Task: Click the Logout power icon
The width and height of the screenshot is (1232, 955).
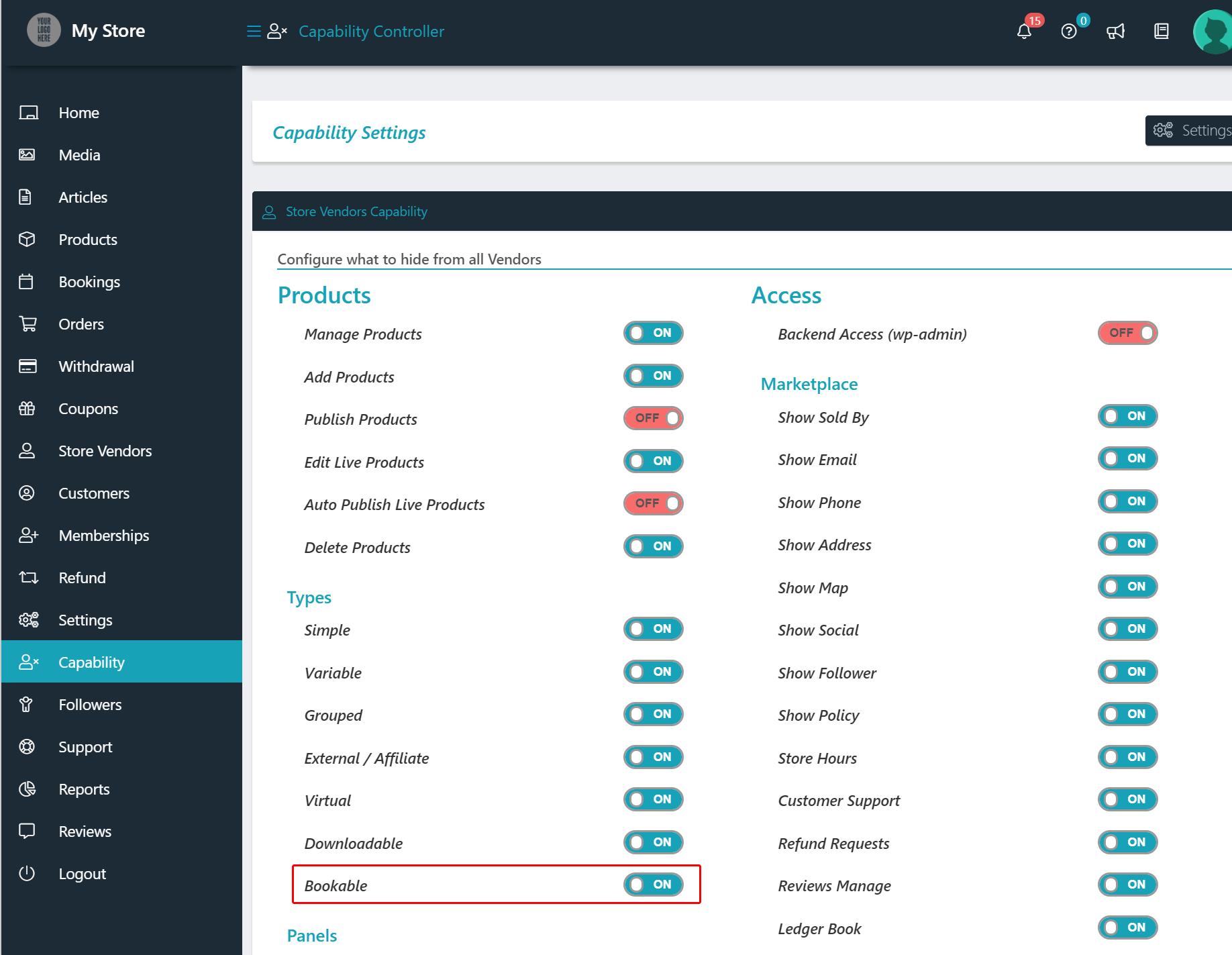Action: tap(27, 874)
